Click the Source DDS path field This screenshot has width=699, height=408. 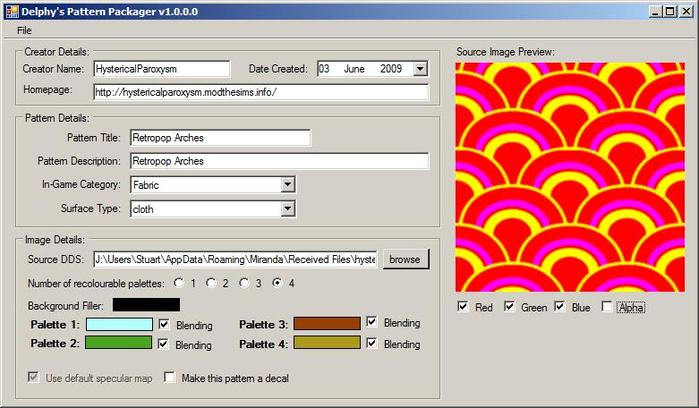point(235,259)
